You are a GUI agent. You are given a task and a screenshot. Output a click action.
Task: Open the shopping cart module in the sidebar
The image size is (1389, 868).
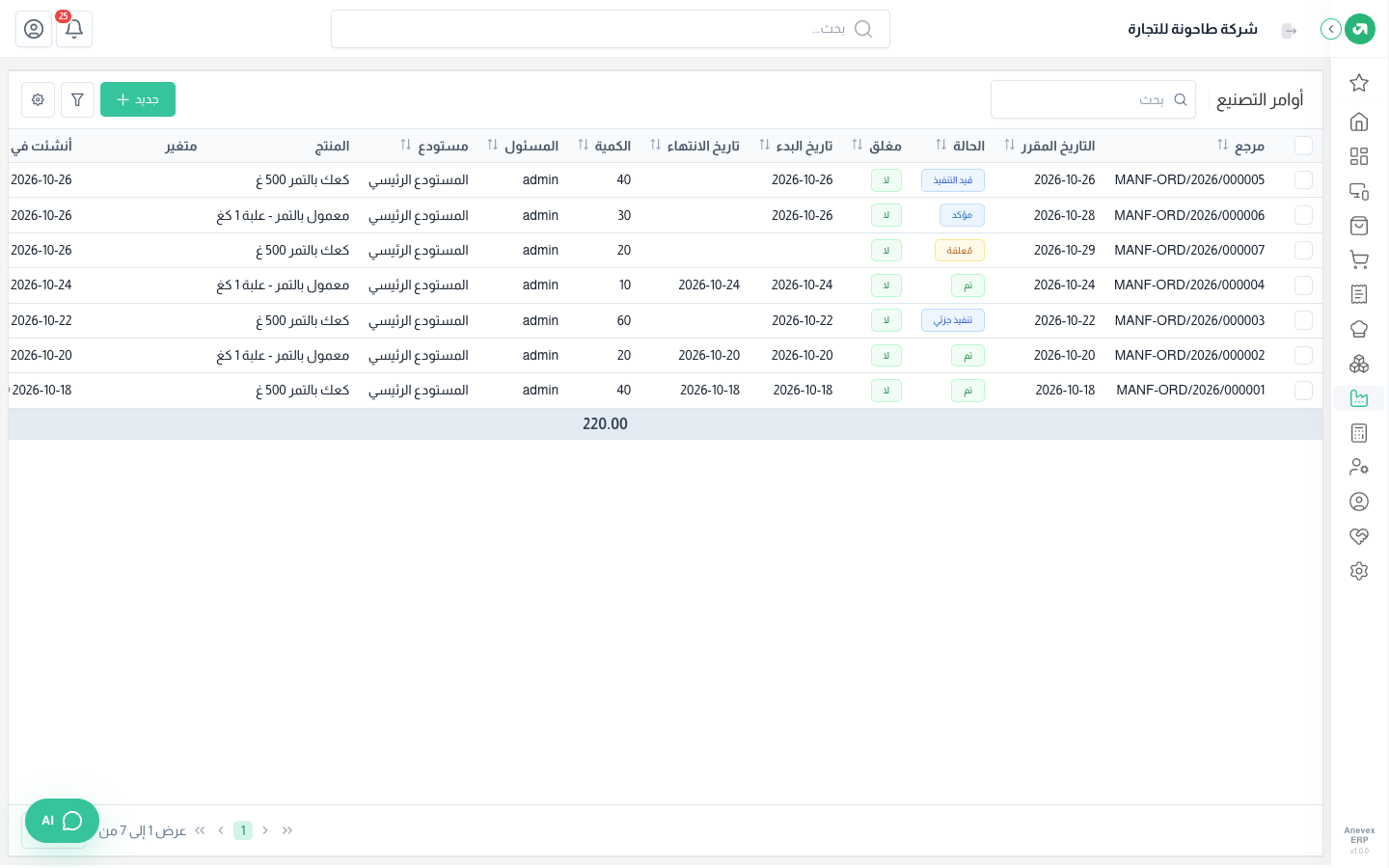click(1359, 259)
